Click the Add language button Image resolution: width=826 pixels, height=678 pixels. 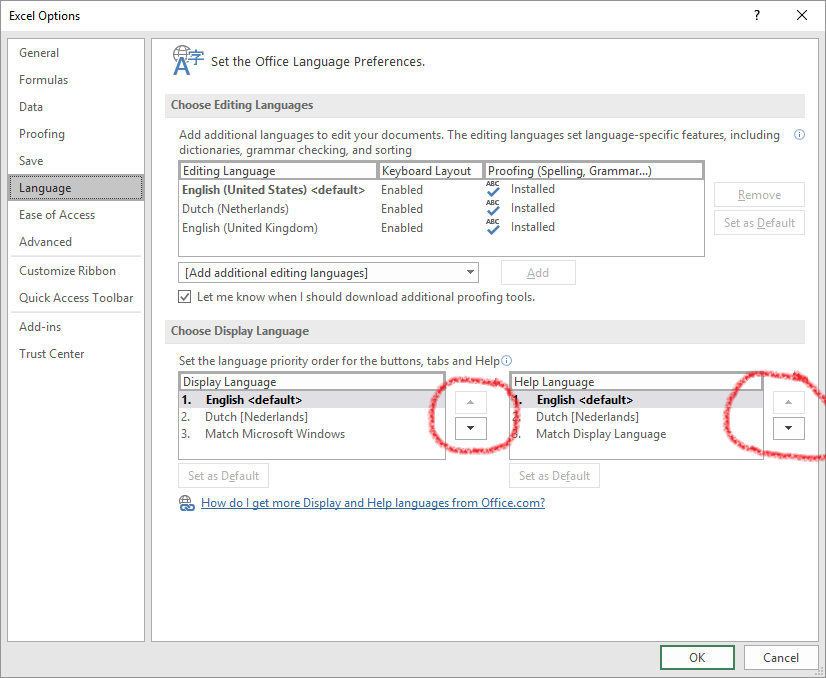point(538,273)
